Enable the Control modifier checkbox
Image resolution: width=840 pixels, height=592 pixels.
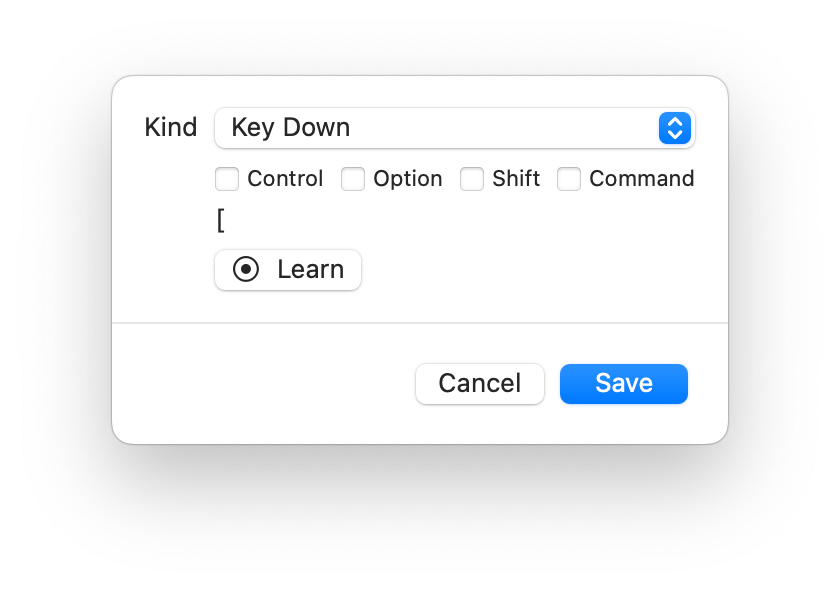click(x=227, y=179)
